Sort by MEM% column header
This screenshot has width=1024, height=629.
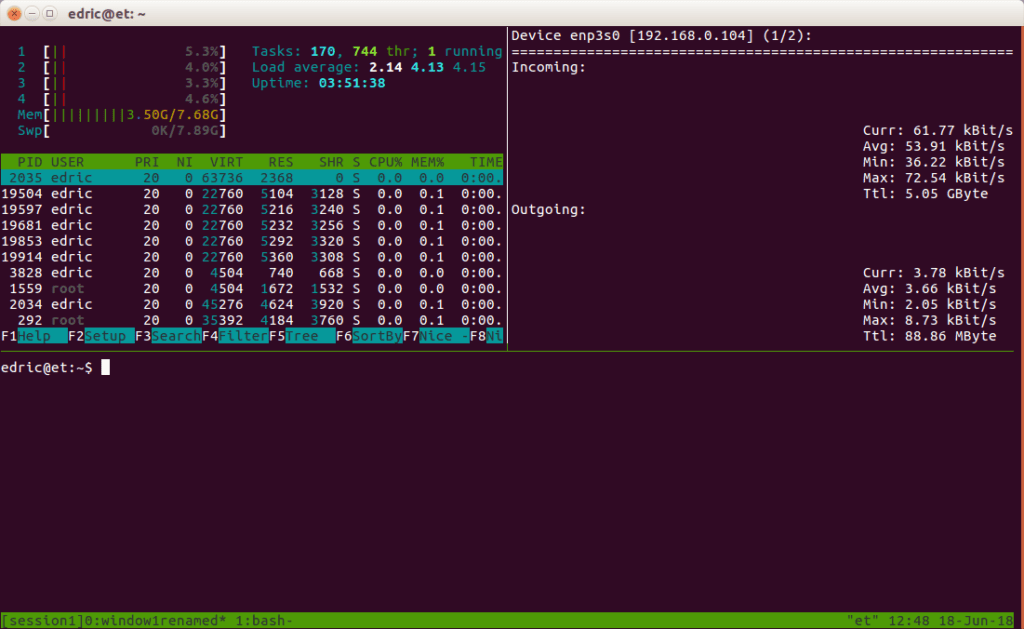pos(427,162)
